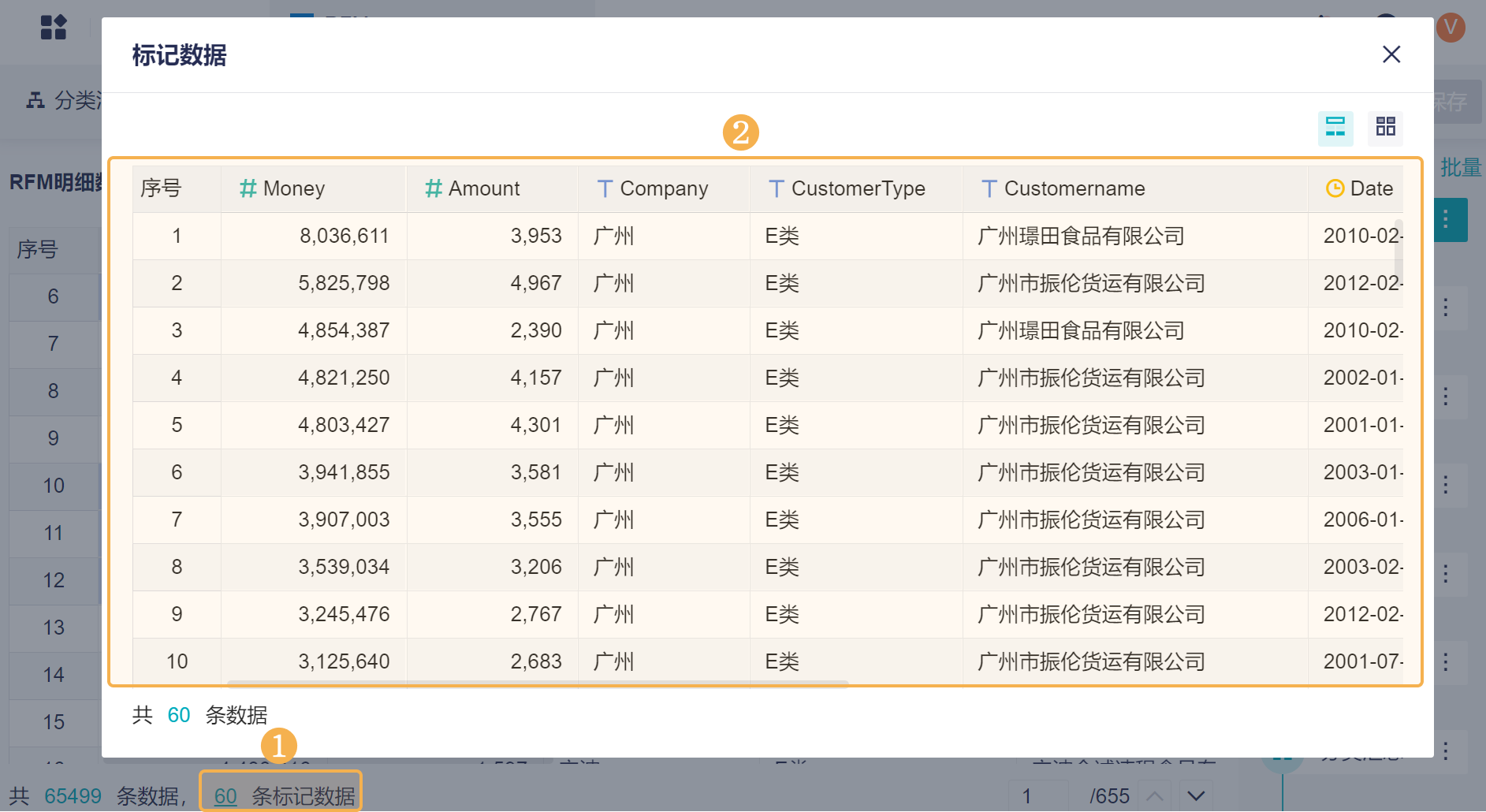Screen dimensions: 1486x812
Task: Open the user avatar V menu
Action: point(1451,28)
